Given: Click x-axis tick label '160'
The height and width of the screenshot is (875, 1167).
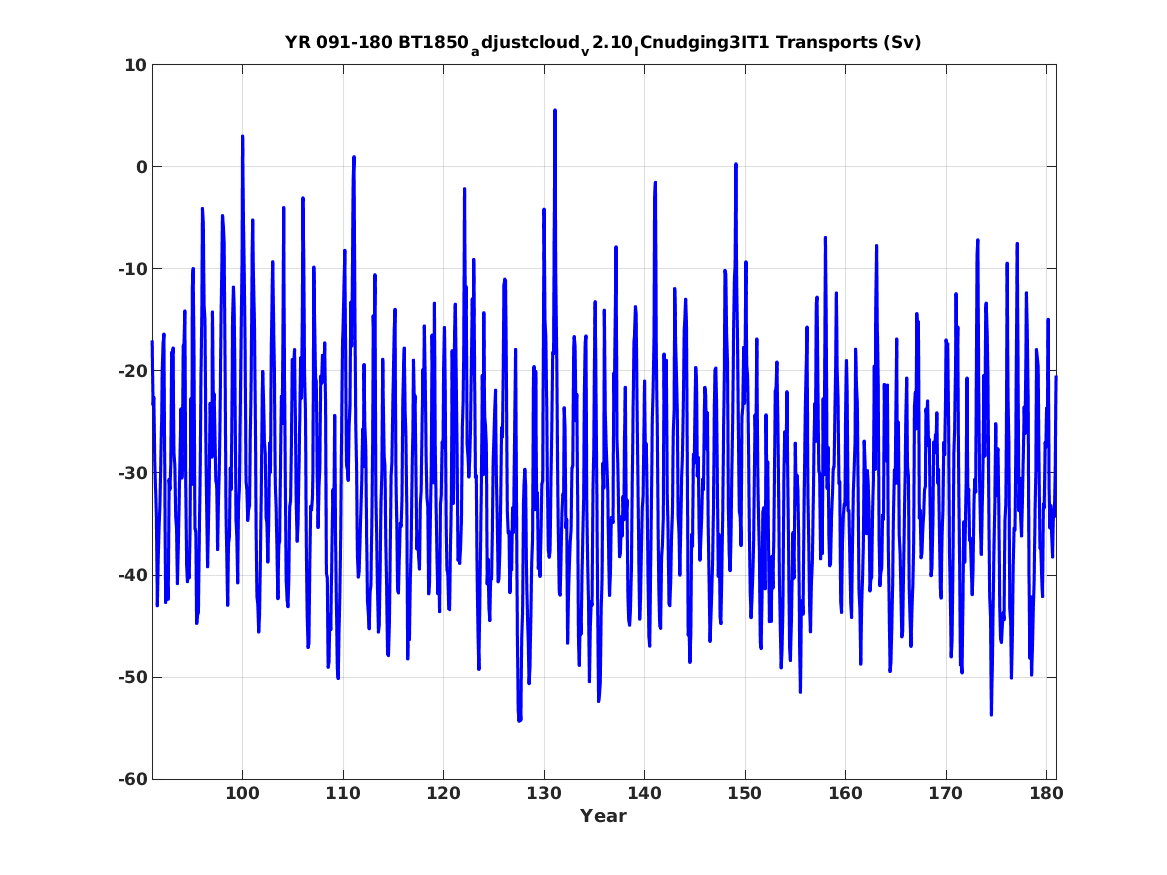Looking at the screenshot, I should pyautogui.click(x=845, y=794).
